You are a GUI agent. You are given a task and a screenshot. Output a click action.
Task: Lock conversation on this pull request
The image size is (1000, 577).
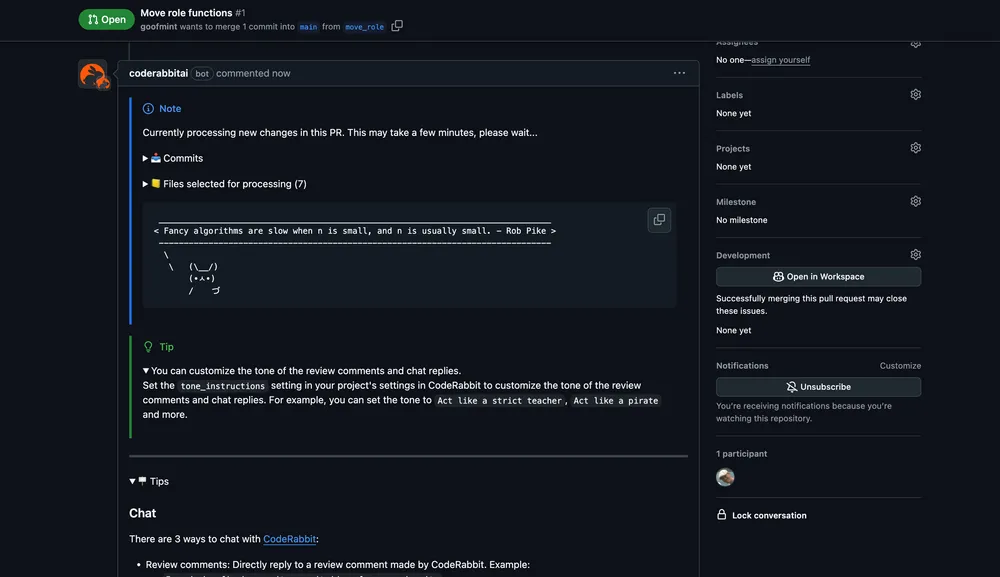click(x=768, y=516)
